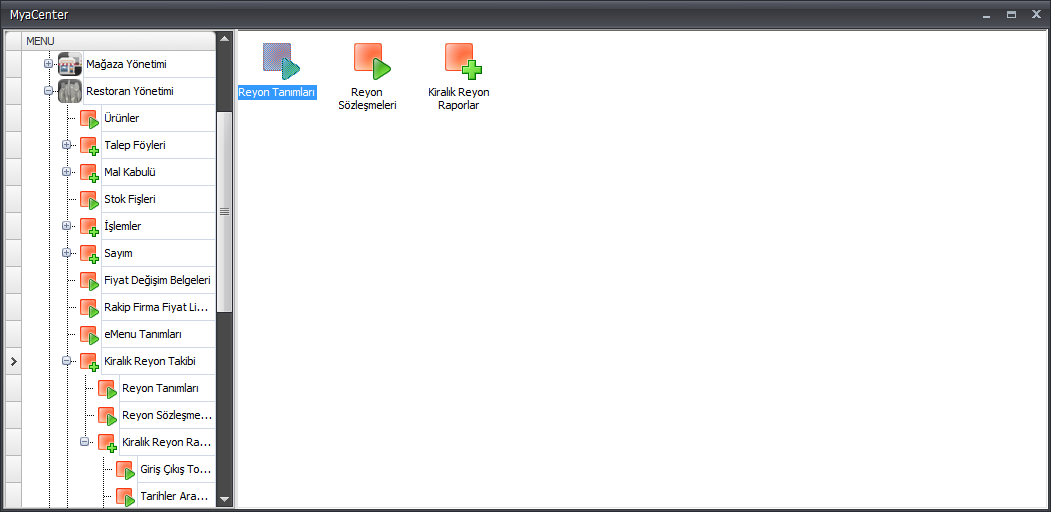The image size is (1051, 512).
Task: Open the large Reyon Tanımları icon in main panel
Action: coord(280,62)
